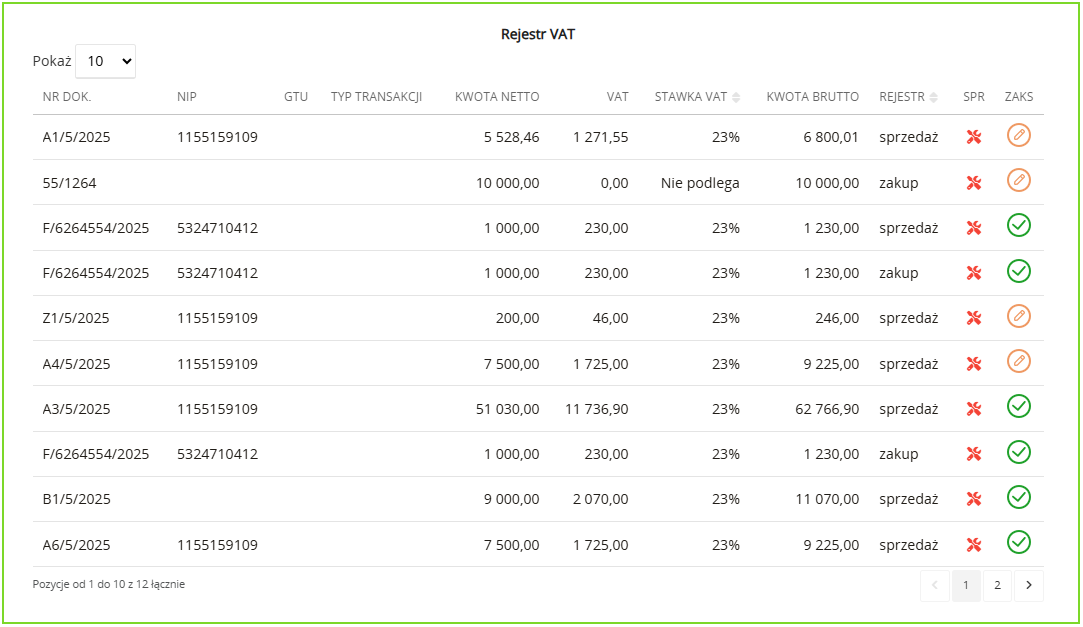
Task: Select document number B1/5/2025
Action: pyautogui.click(x=77, y=499)
